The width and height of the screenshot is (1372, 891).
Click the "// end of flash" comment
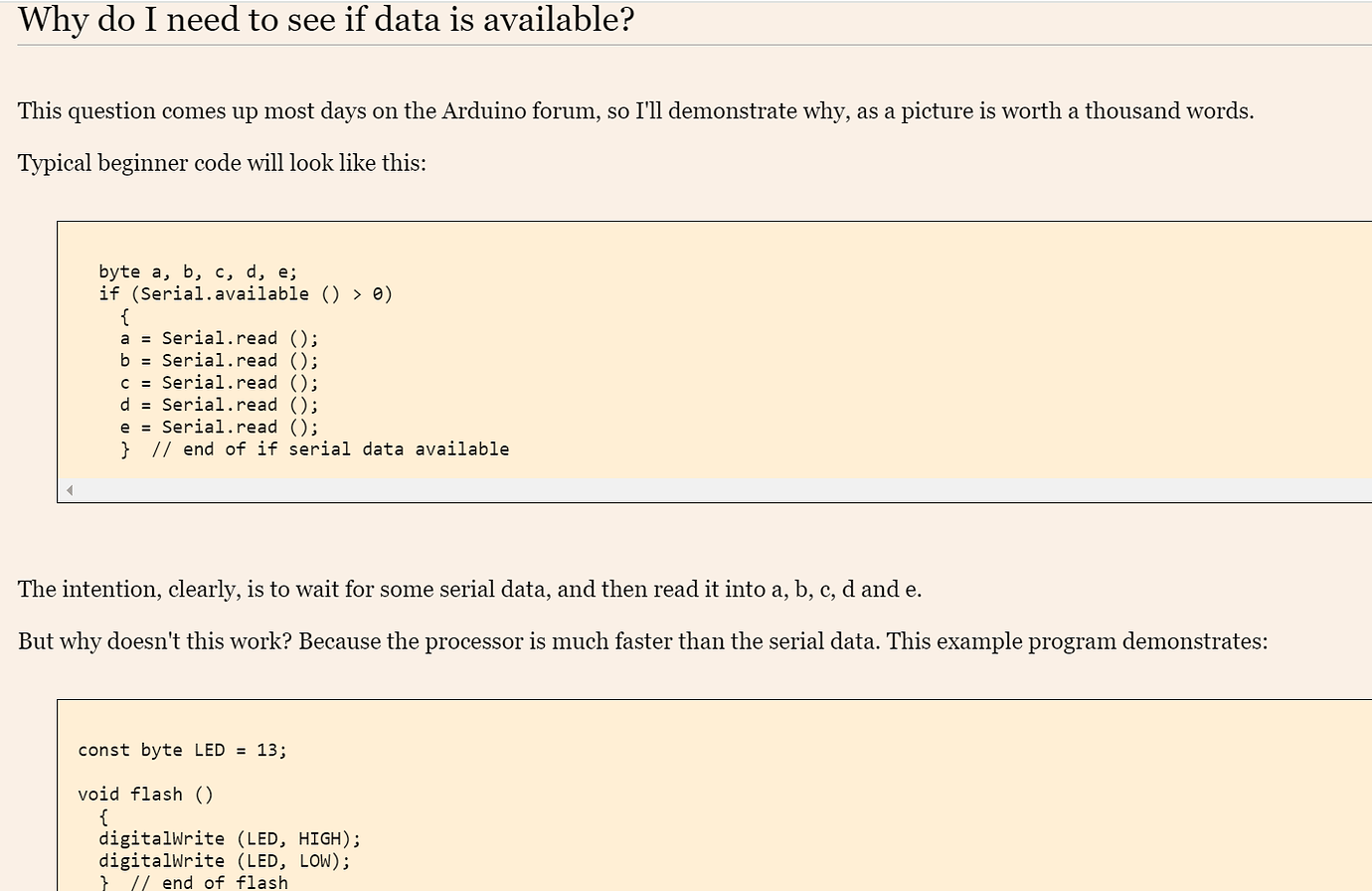209,882
